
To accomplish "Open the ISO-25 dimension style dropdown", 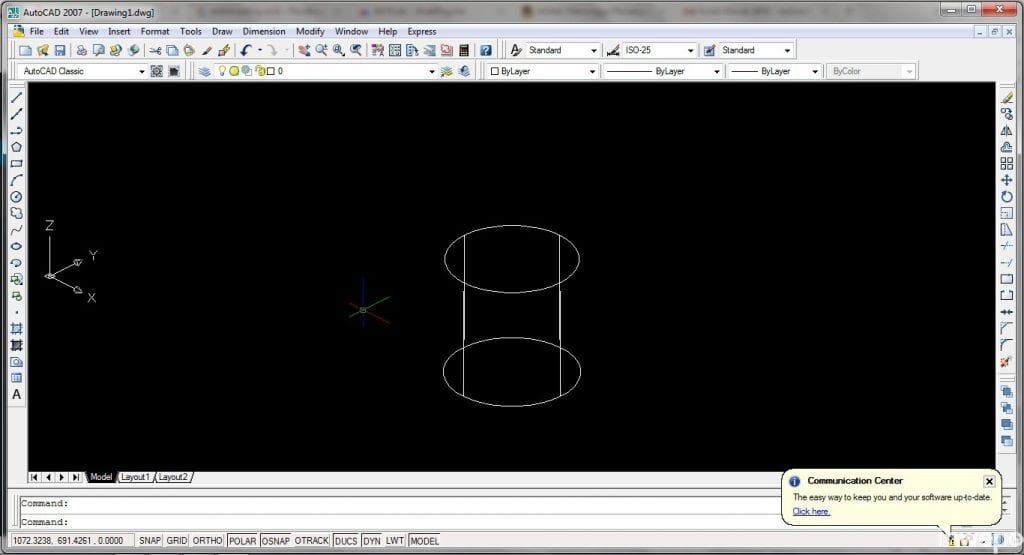I will point(690,50).
